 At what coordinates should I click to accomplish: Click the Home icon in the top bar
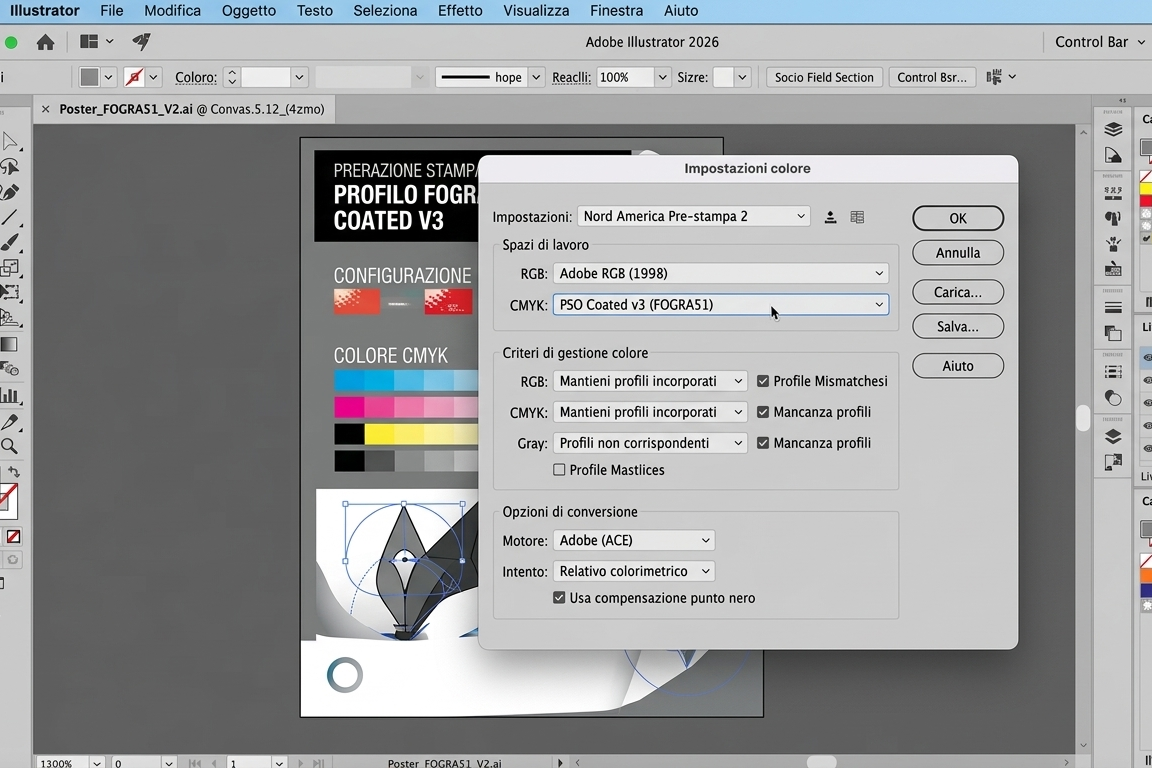(45, 42)
